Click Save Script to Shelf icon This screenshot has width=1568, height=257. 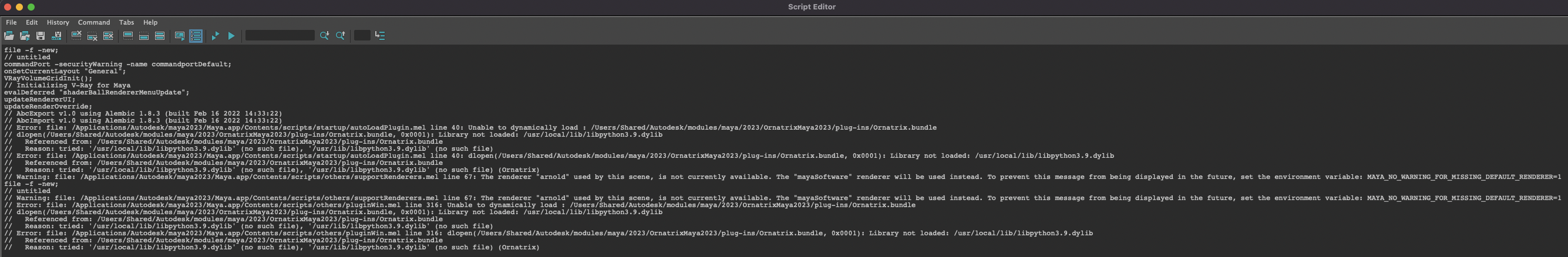(x=56, y=36)
